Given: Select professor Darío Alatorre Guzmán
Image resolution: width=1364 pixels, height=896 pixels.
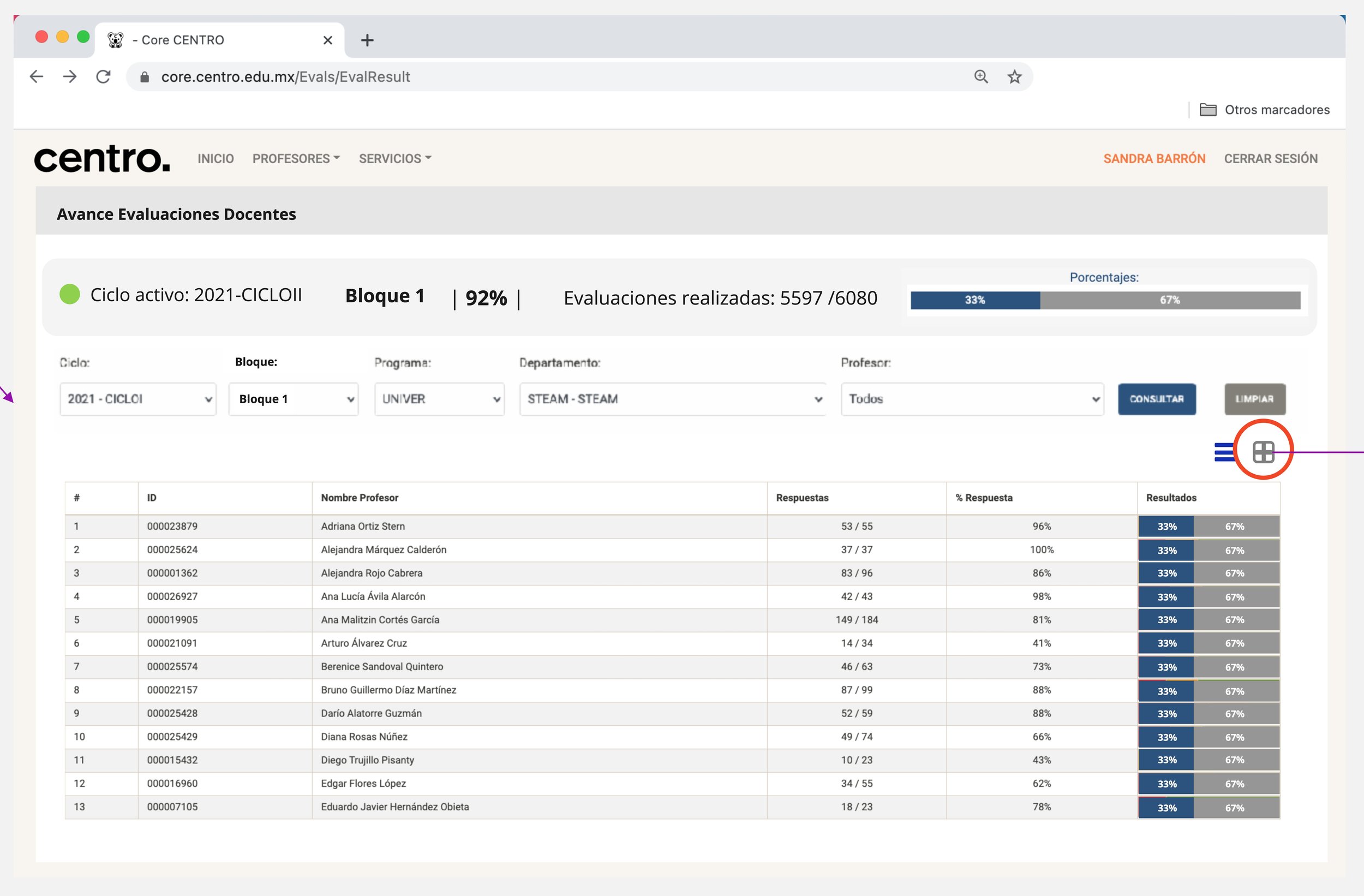Looking at the screenshot, I should [372, 713].
